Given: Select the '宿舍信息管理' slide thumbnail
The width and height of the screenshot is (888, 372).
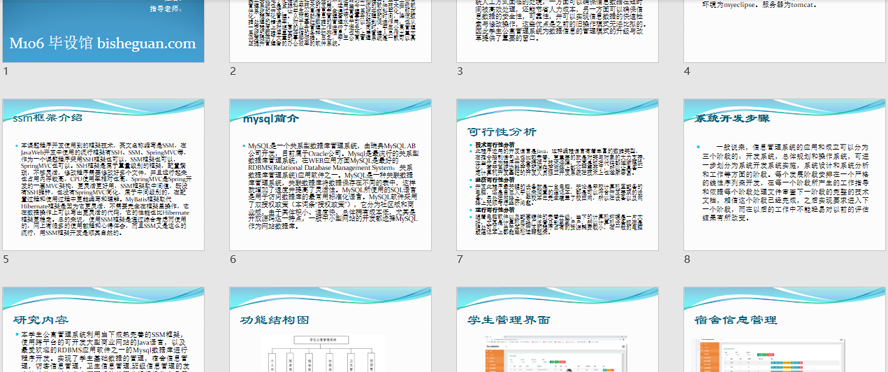Looking at the screenshot, I should (785, 330).
